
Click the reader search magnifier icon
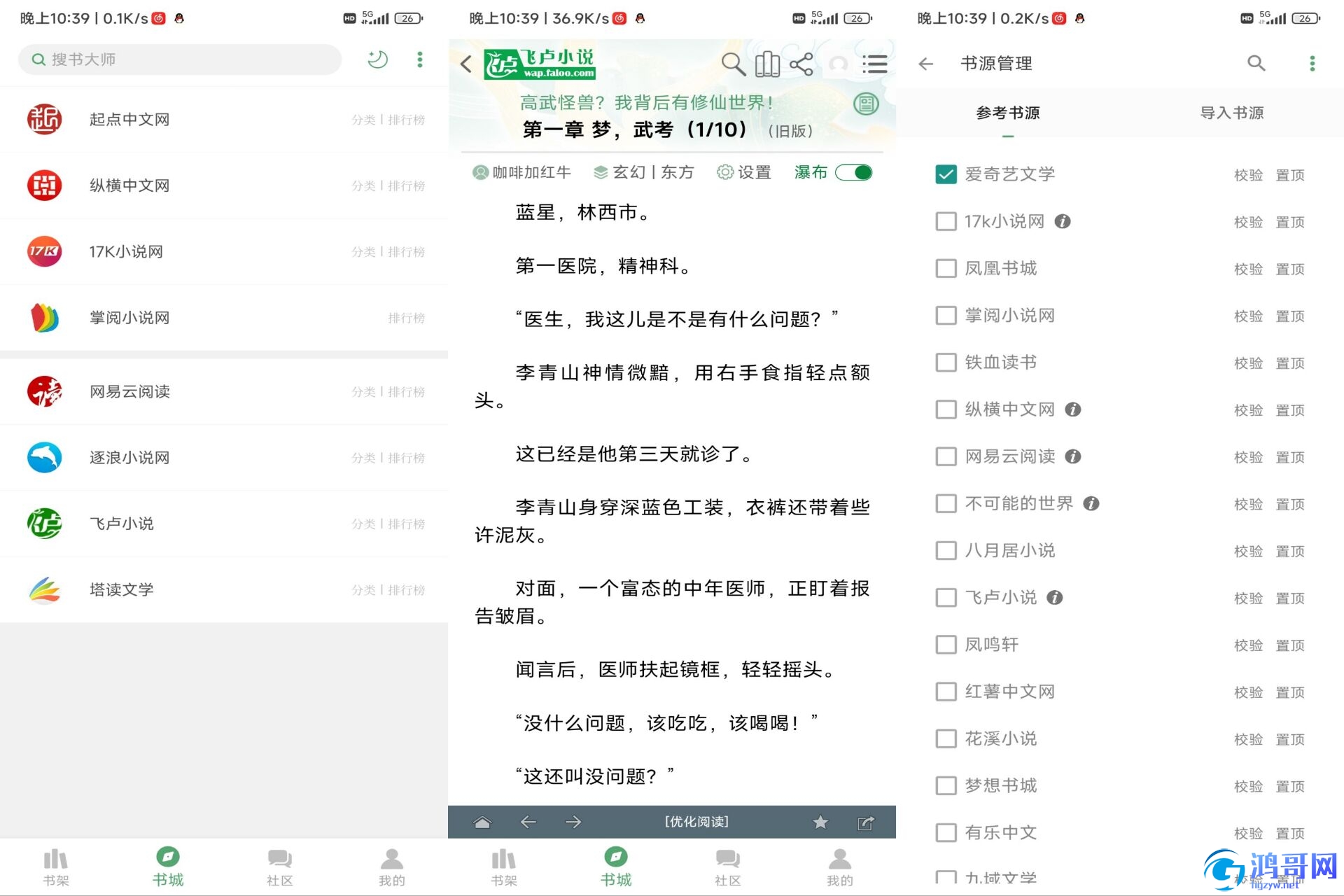[x=733, y=64]
